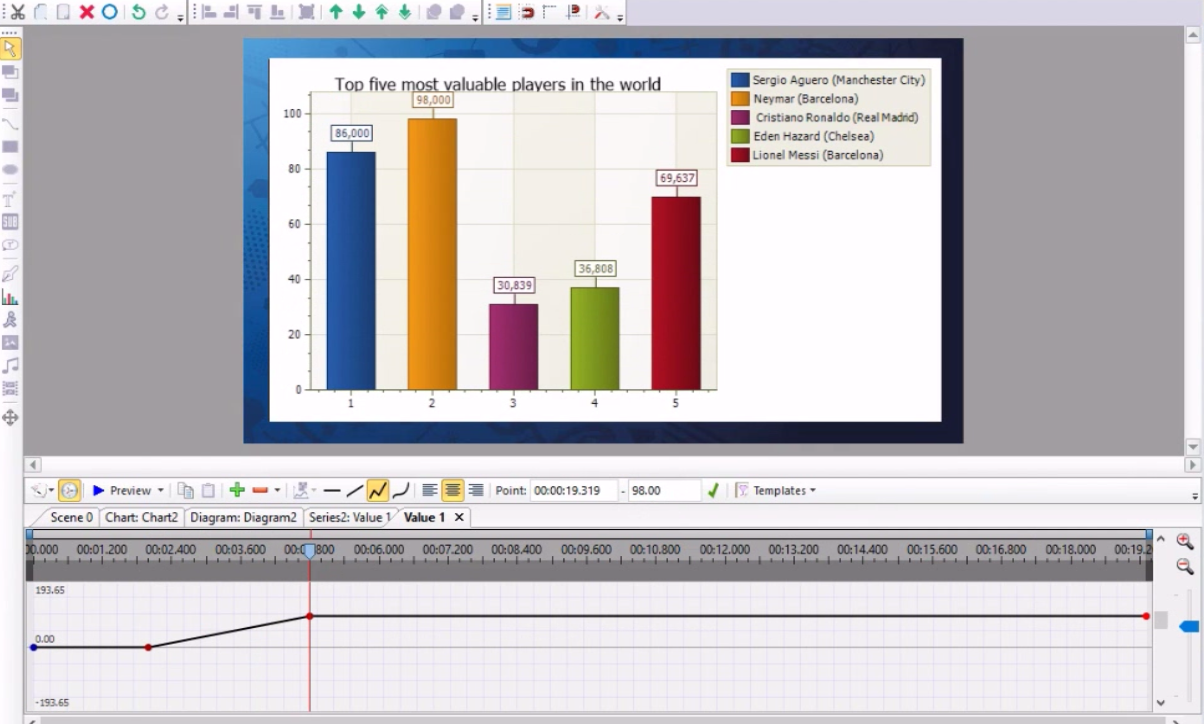
Task: Open dropdown arrow next to red minus icon
Action: (277, 491)
